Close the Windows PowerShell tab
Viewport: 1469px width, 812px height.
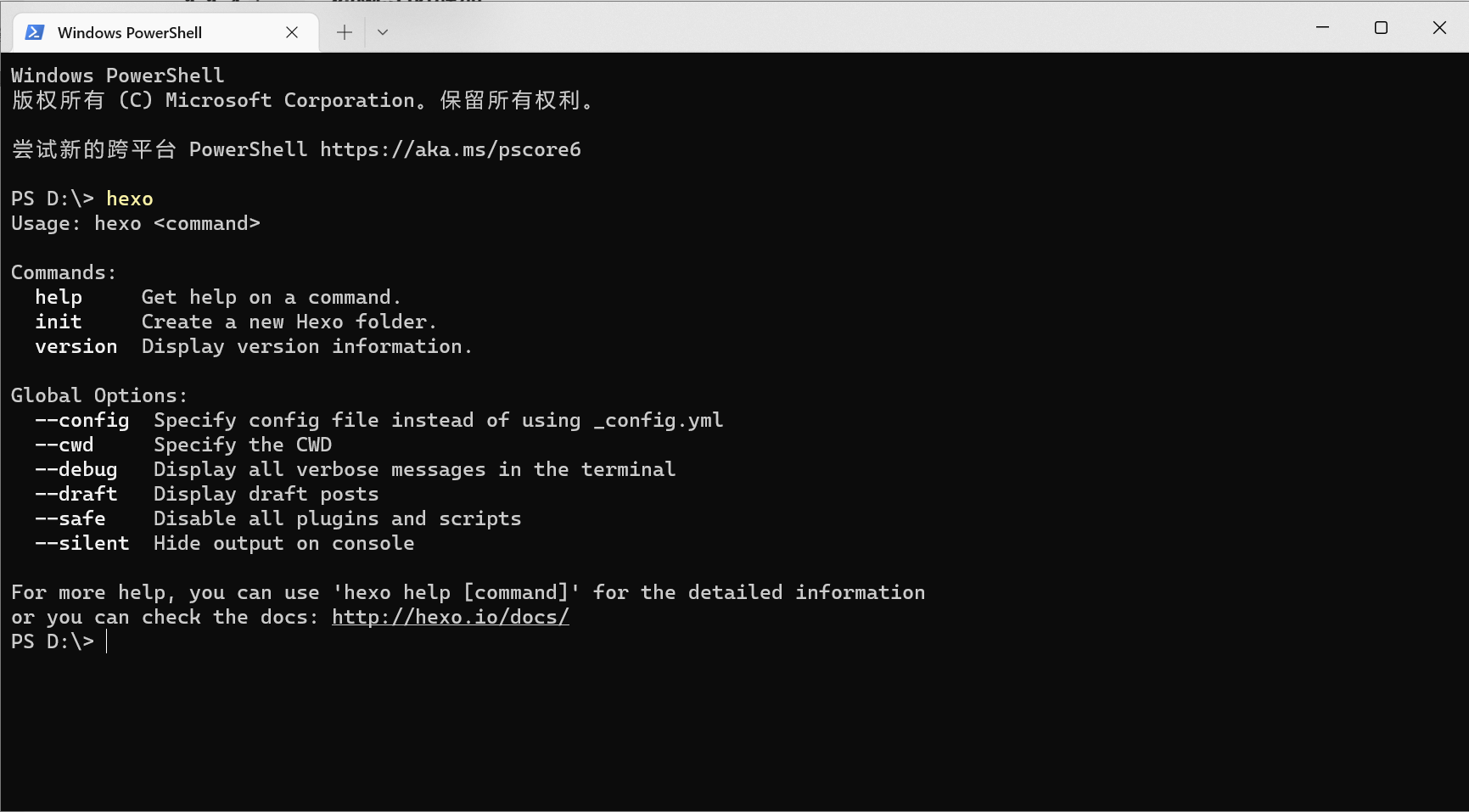coord(292,32)
